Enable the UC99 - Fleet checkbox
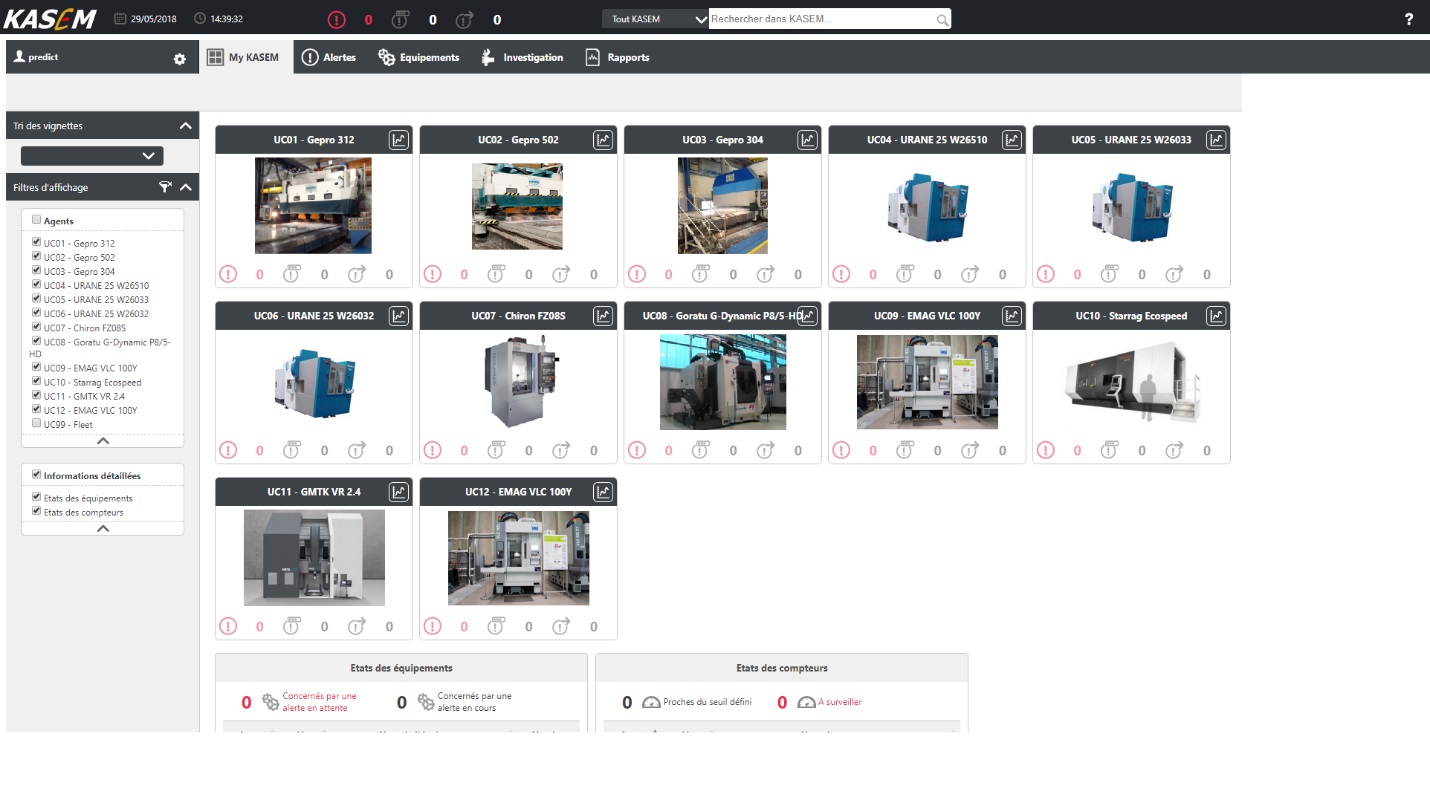 37,424
